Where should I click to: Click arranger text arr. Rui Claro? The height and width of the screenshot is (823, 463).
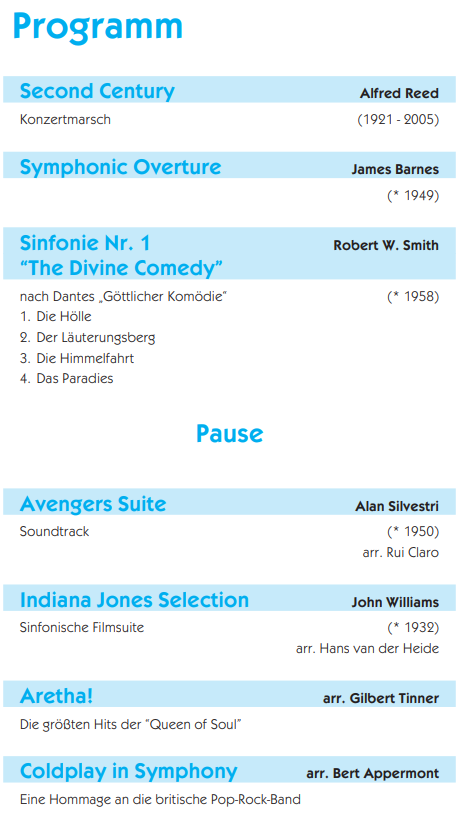coord(401,553)
